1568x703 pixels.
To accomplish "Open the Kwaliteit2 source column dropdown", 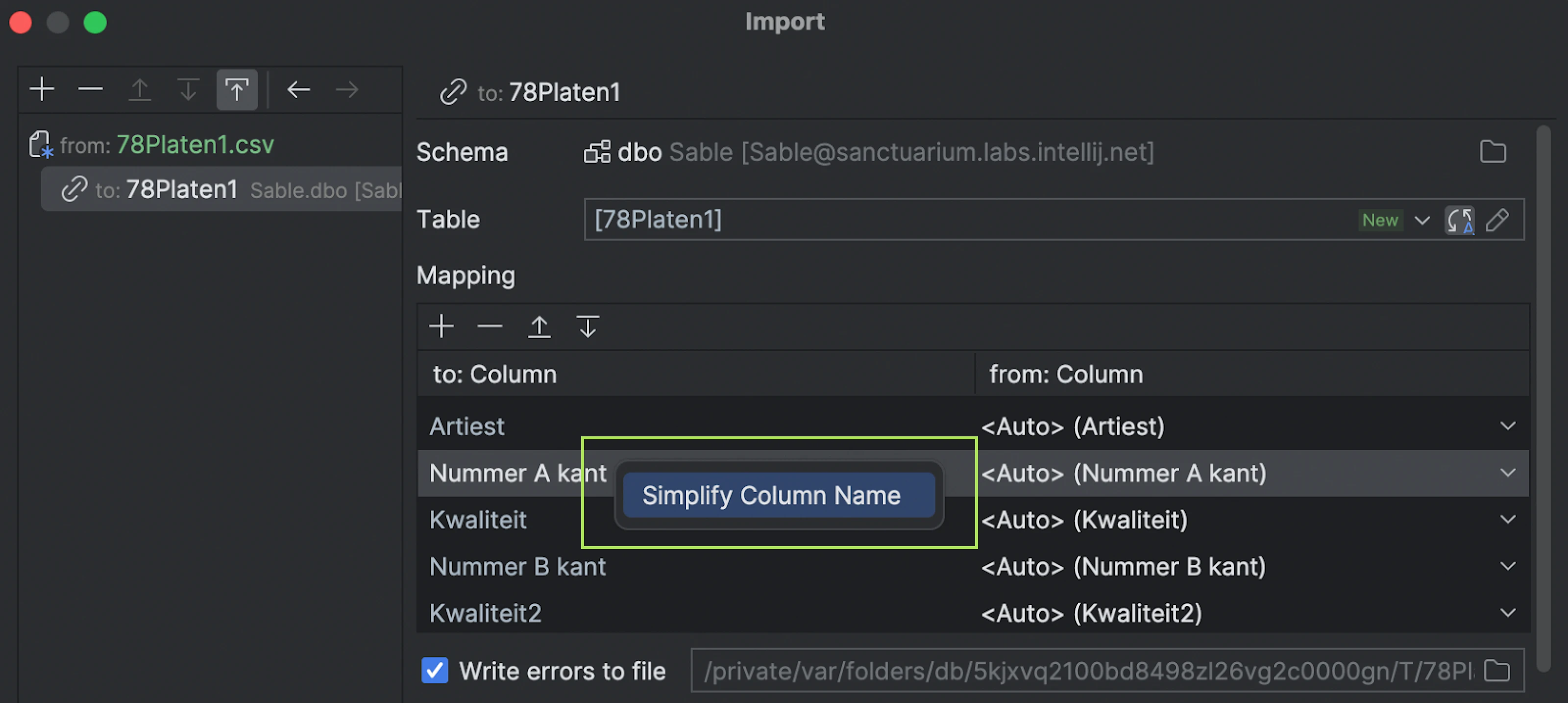I will tap(1508, 612).
